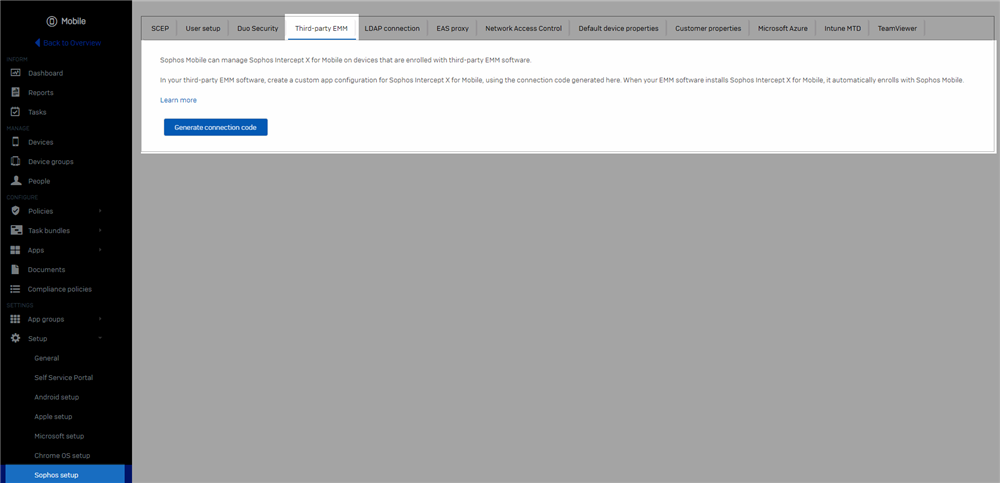The image size is (1000, 483).
Task: Switch to the SCEP tab
Action: 160,29
